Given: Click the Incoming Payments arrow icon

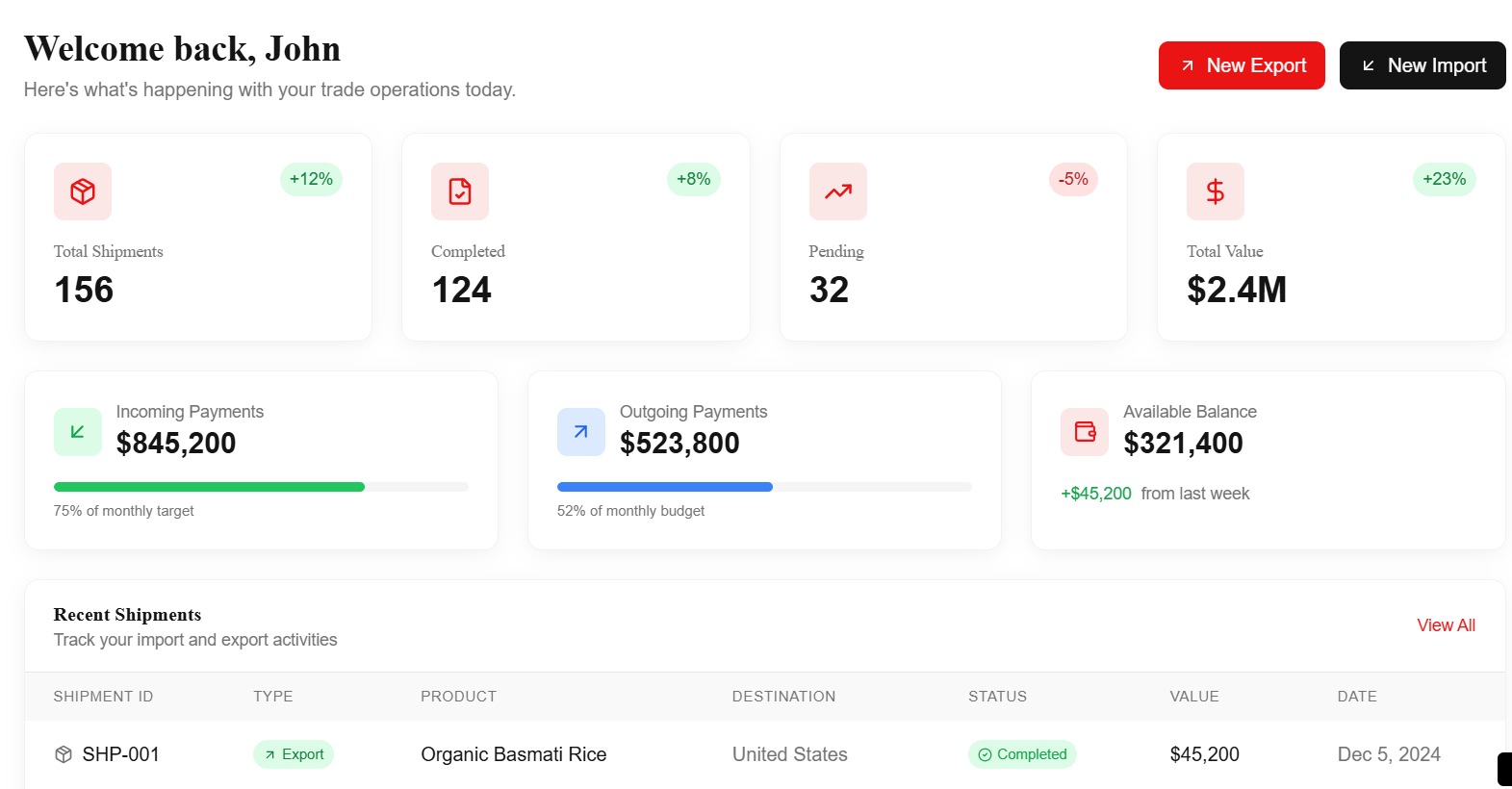Looking at the screenshot, I should pos(78,432).
